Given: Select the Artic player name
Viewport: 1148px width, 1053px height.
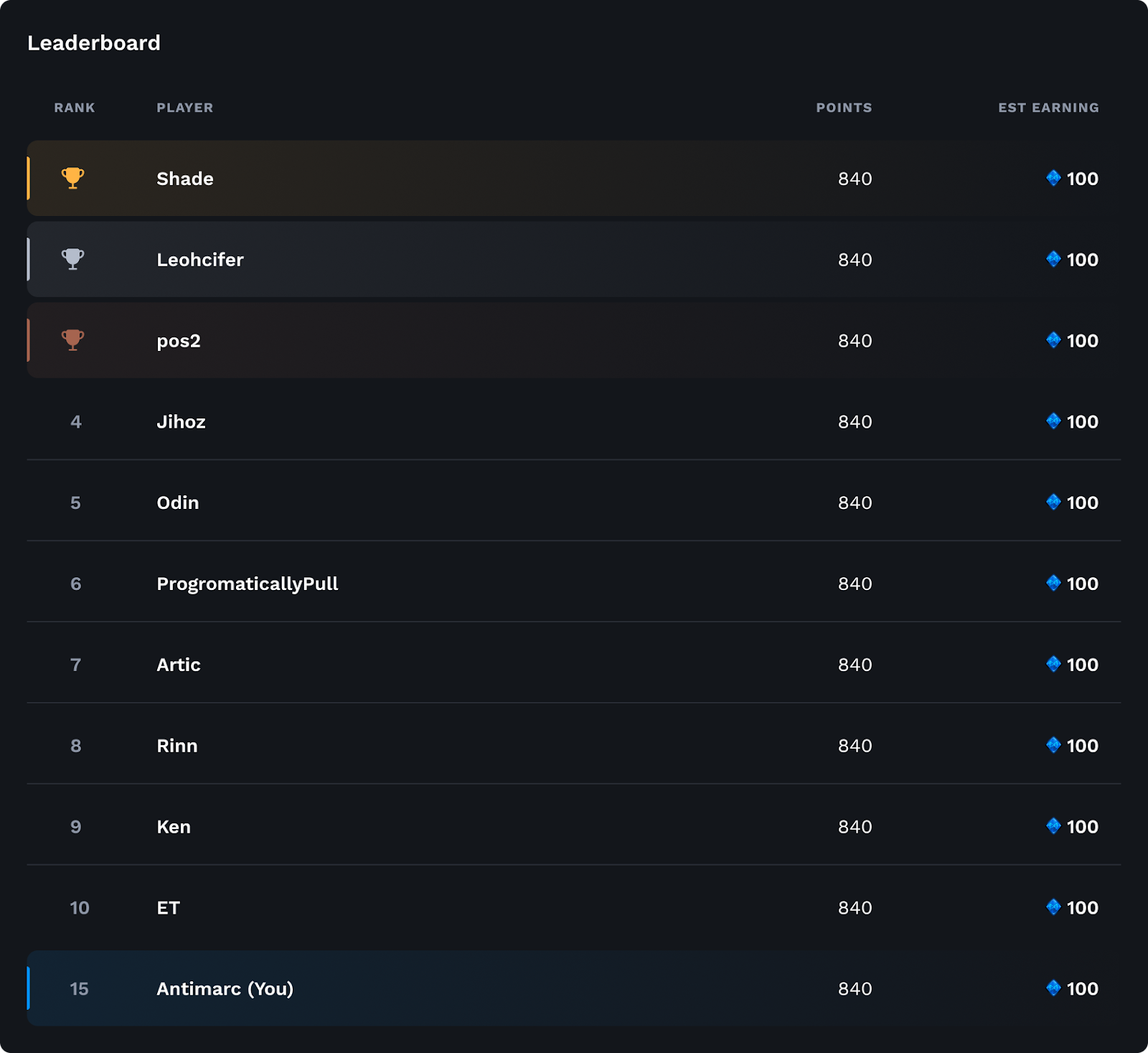Looking at the screenshot, I should coord(179,665).
